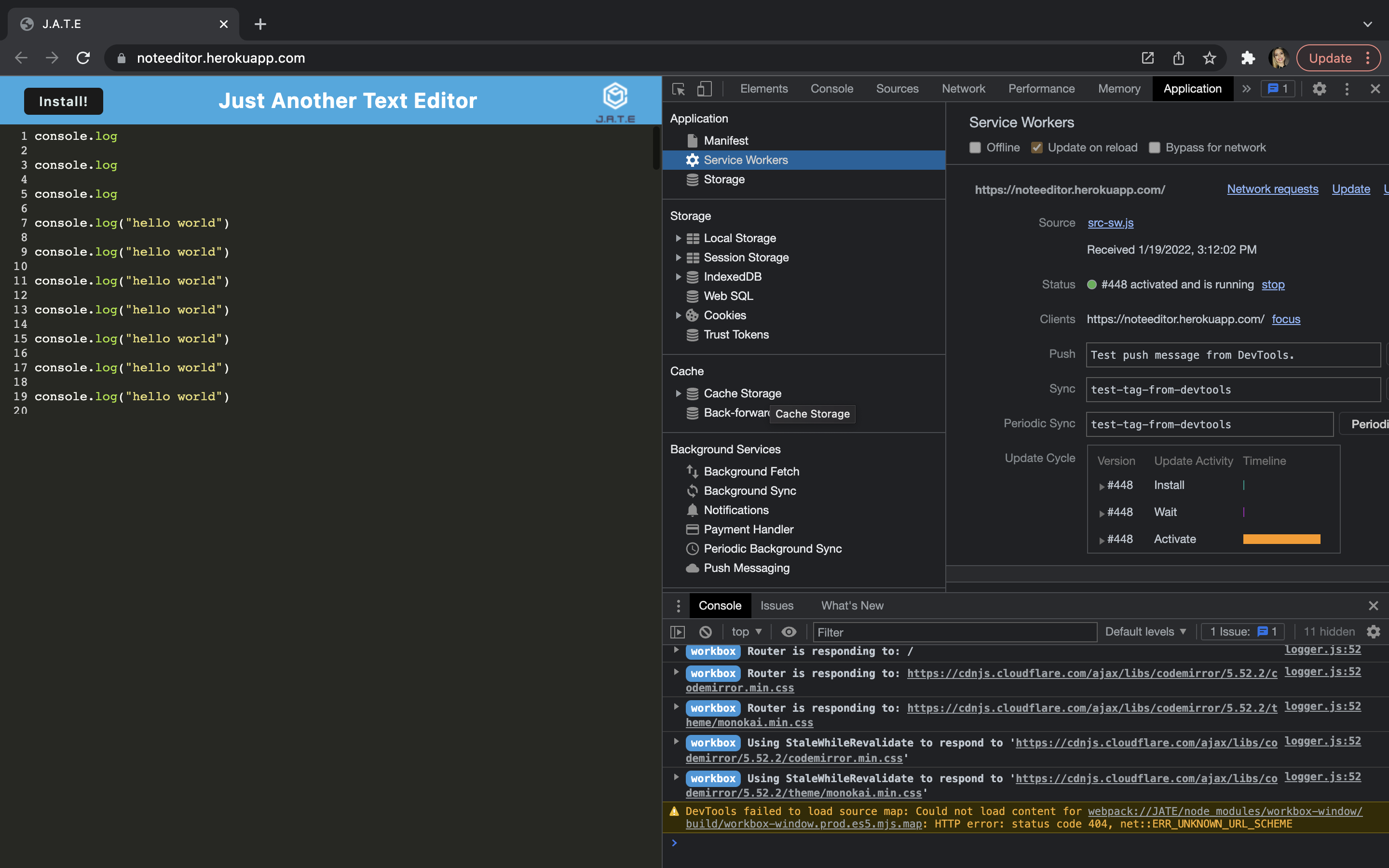The image size is (1389, 868).
Task: Show the console sidebar icon
Action: (678, 632)
